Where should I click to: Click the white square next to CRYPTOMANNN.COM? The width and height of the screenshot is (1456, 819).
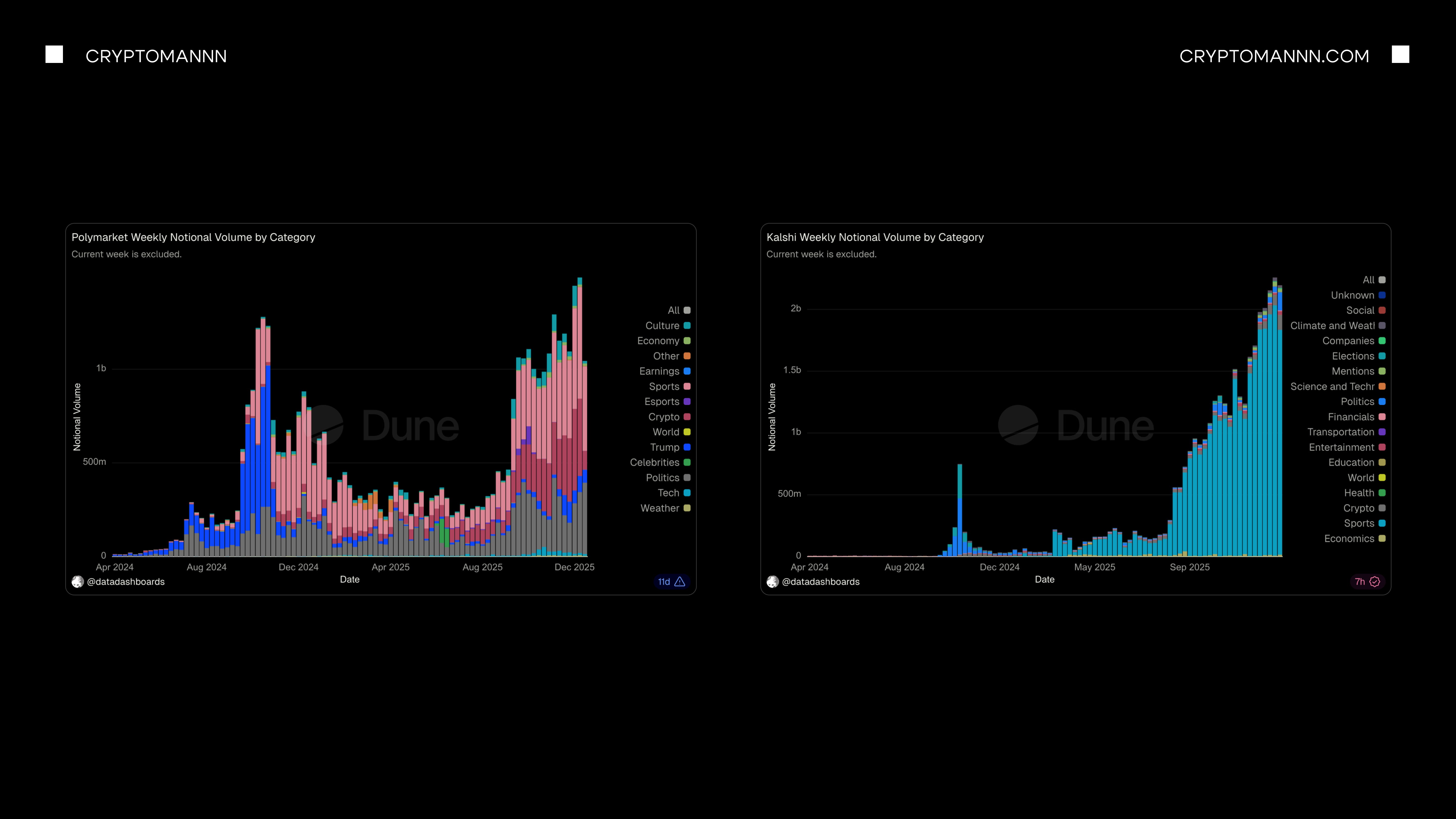[1400, 55]
